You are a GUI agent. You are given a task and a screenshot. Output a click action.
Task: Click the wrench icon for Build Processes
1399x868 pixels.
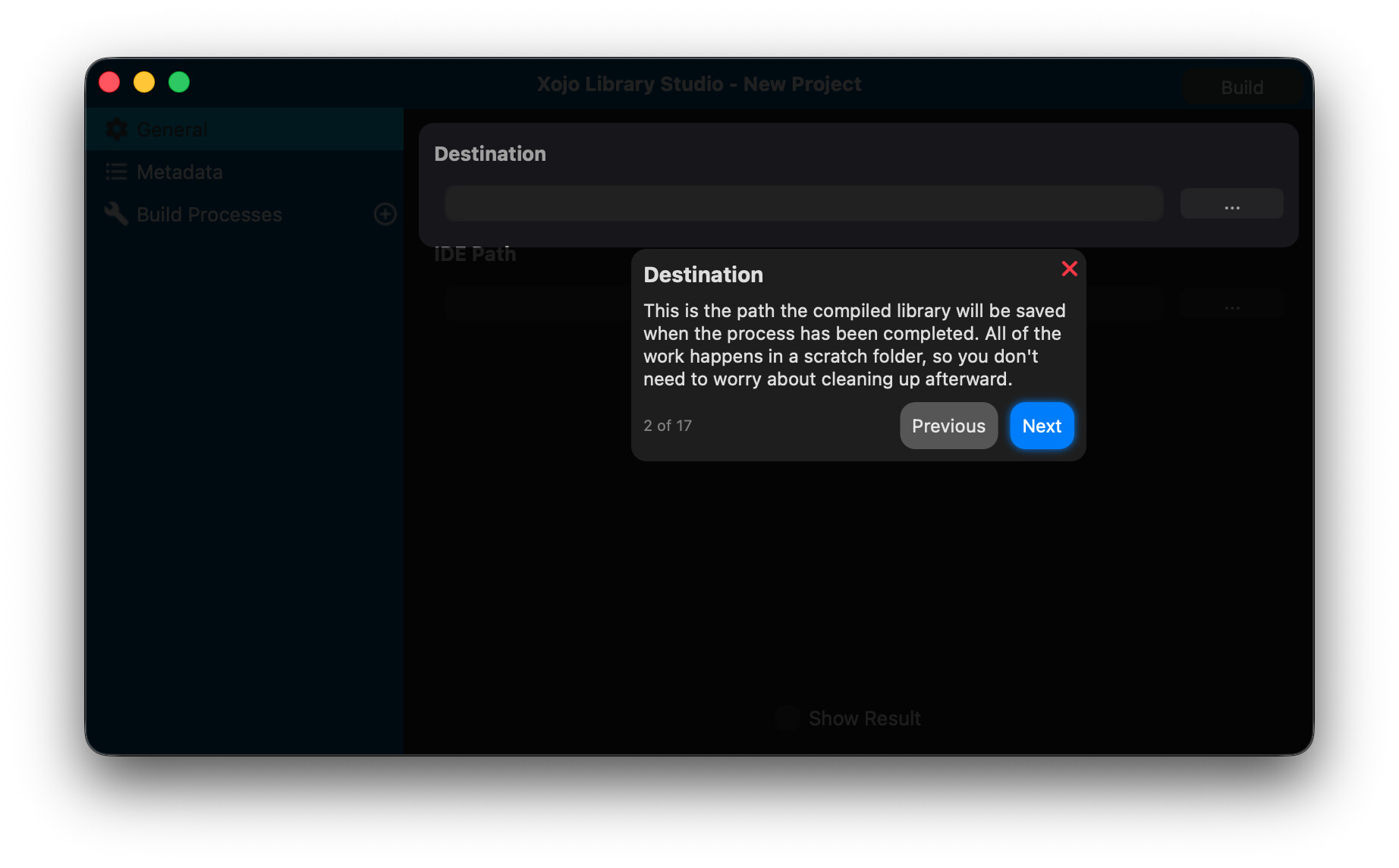(116, 215)
